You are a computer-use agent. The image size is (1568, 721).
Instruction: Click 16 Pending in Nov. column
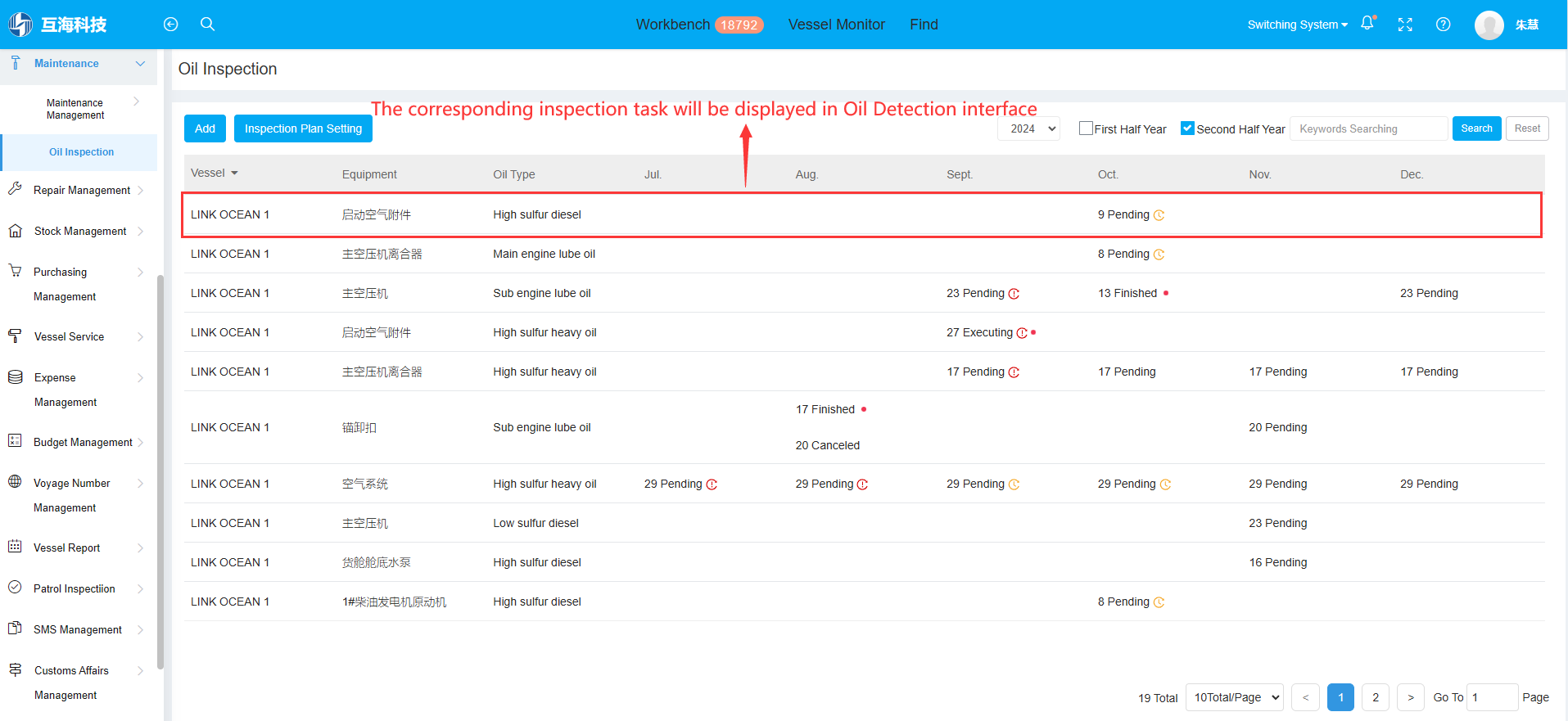[x=1277, y=562]
